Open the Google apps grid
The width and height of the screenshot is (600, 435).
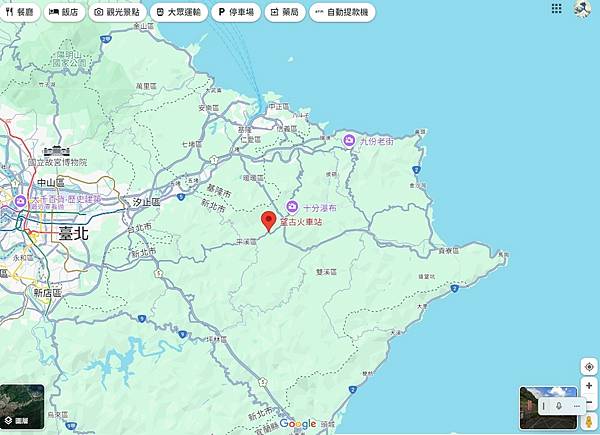(556, 8)
